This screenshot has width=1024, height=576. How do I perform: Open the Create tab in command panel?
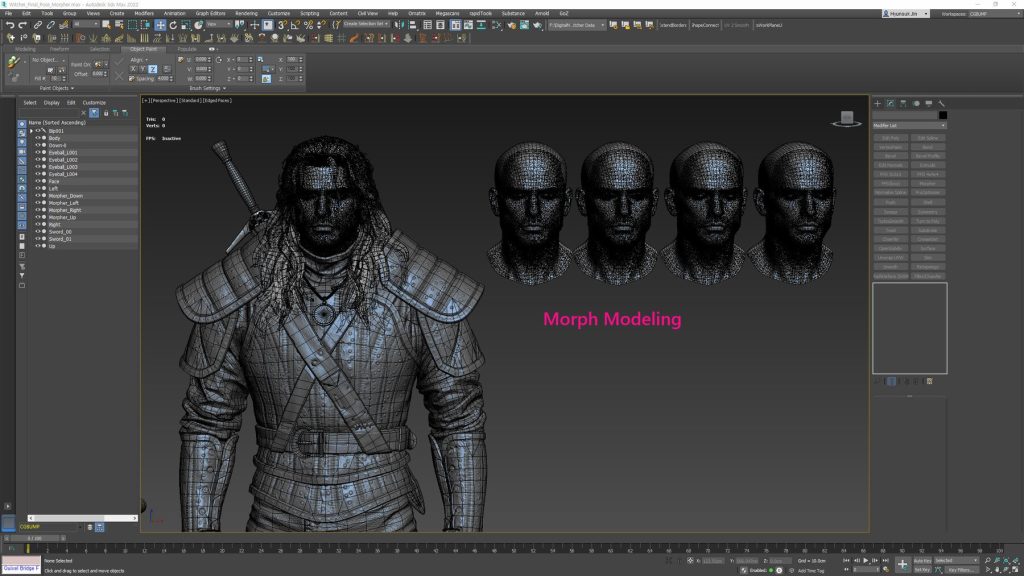(x=878, y=103)
